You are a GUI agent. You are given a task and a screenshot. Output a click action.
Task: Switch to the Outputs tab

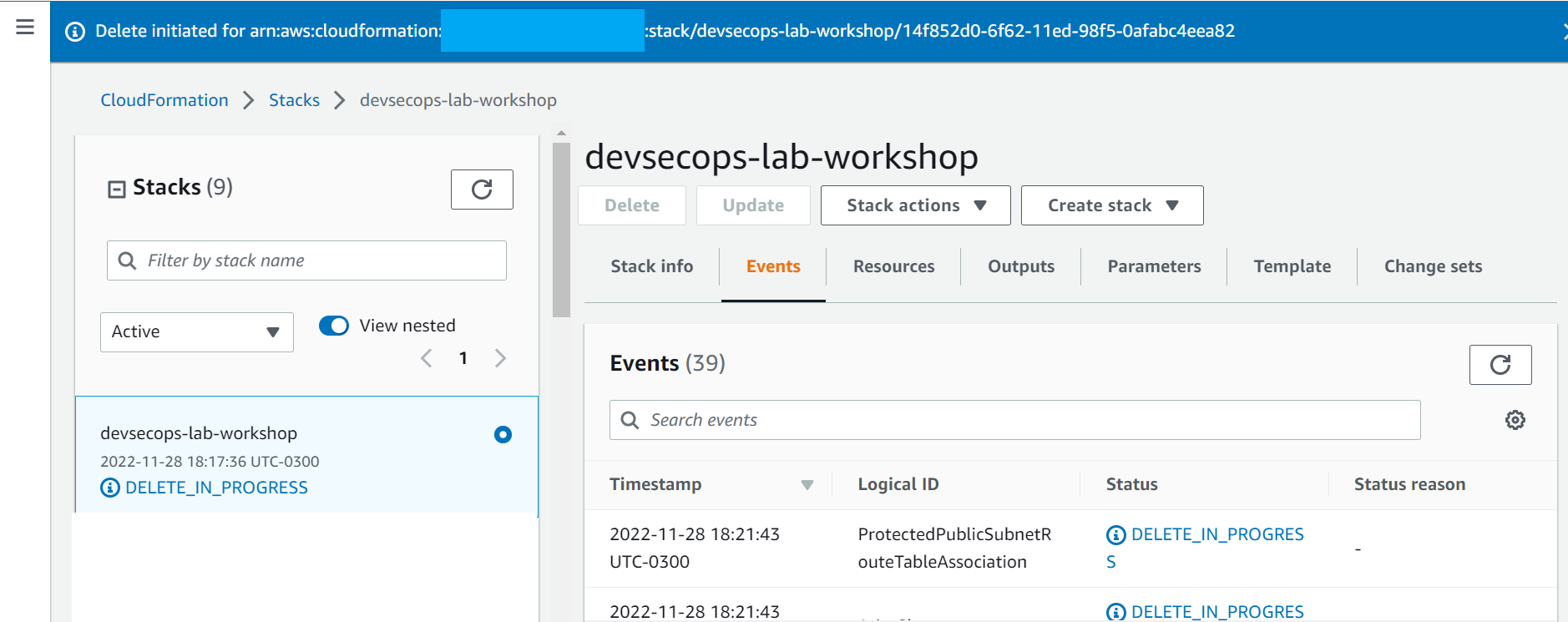pos(1021,266)
